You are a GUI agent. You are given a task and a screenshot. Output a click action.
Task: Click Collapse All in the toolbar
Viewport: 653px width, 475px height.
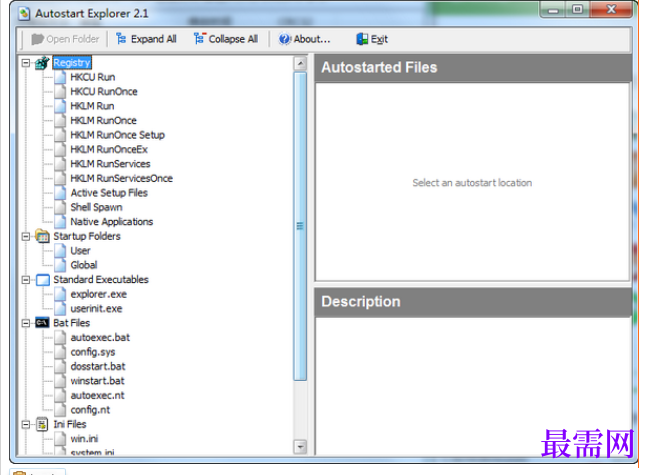(226, 39)
